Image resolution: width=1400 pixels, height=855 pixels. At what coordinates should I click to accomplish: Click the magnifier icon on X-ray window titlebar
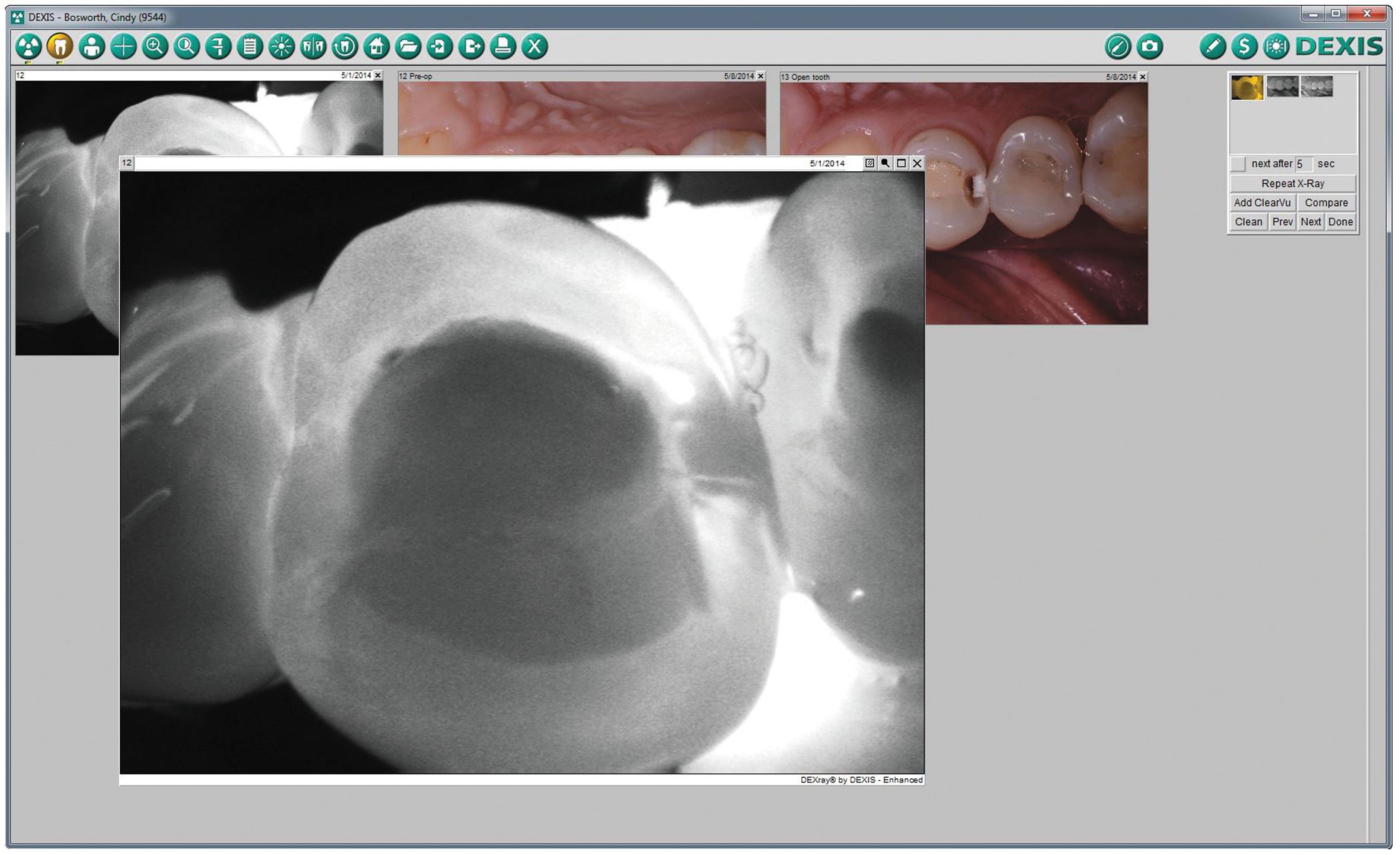tap(885, 163)
